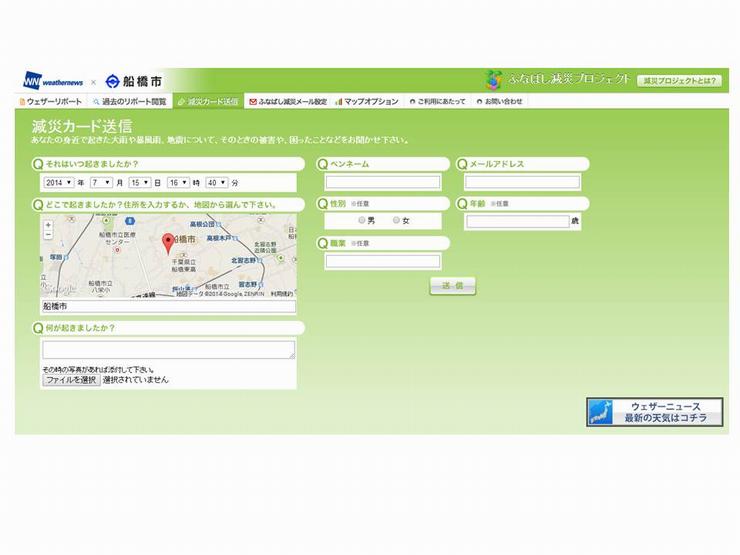The height and width of the screenshot is (555, 740).
Task: Expand the hour dropdown showing 16
Action: pos(178,183)
